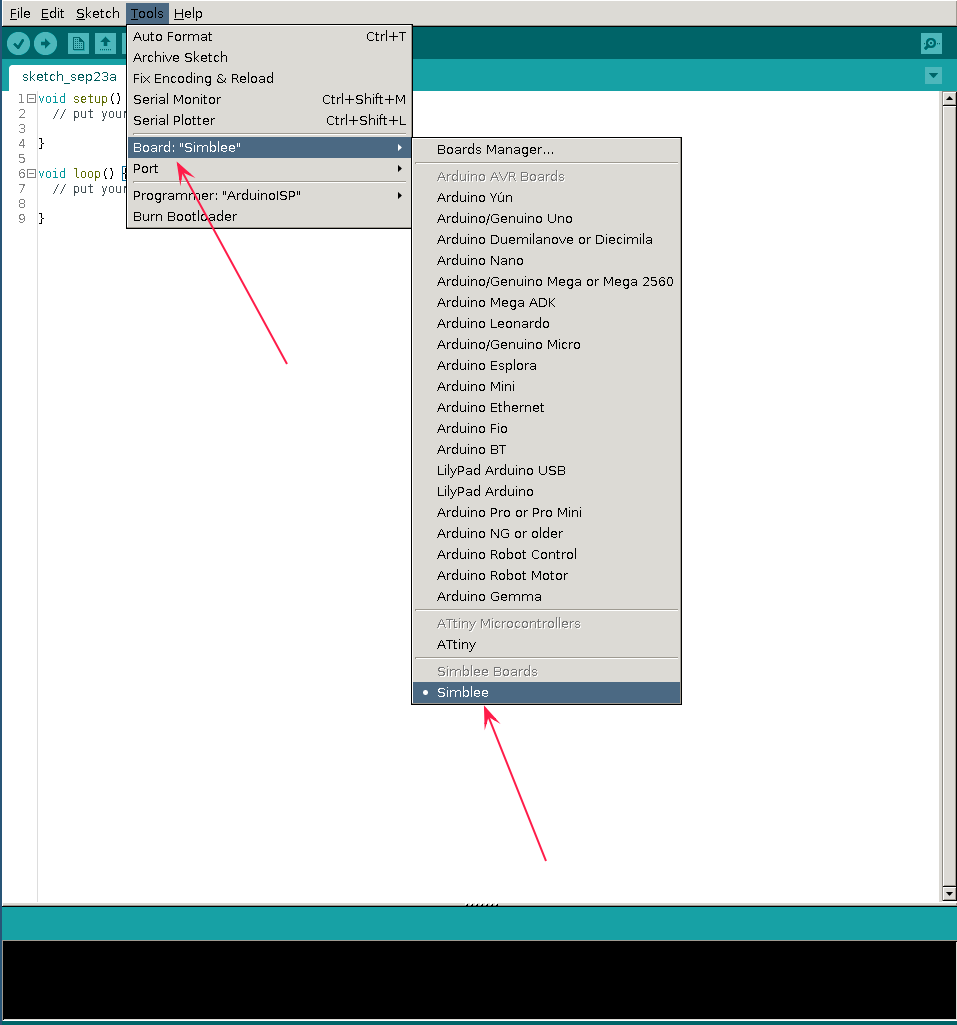Open the Help menu
957x1025 pixels.
[188, 13]
